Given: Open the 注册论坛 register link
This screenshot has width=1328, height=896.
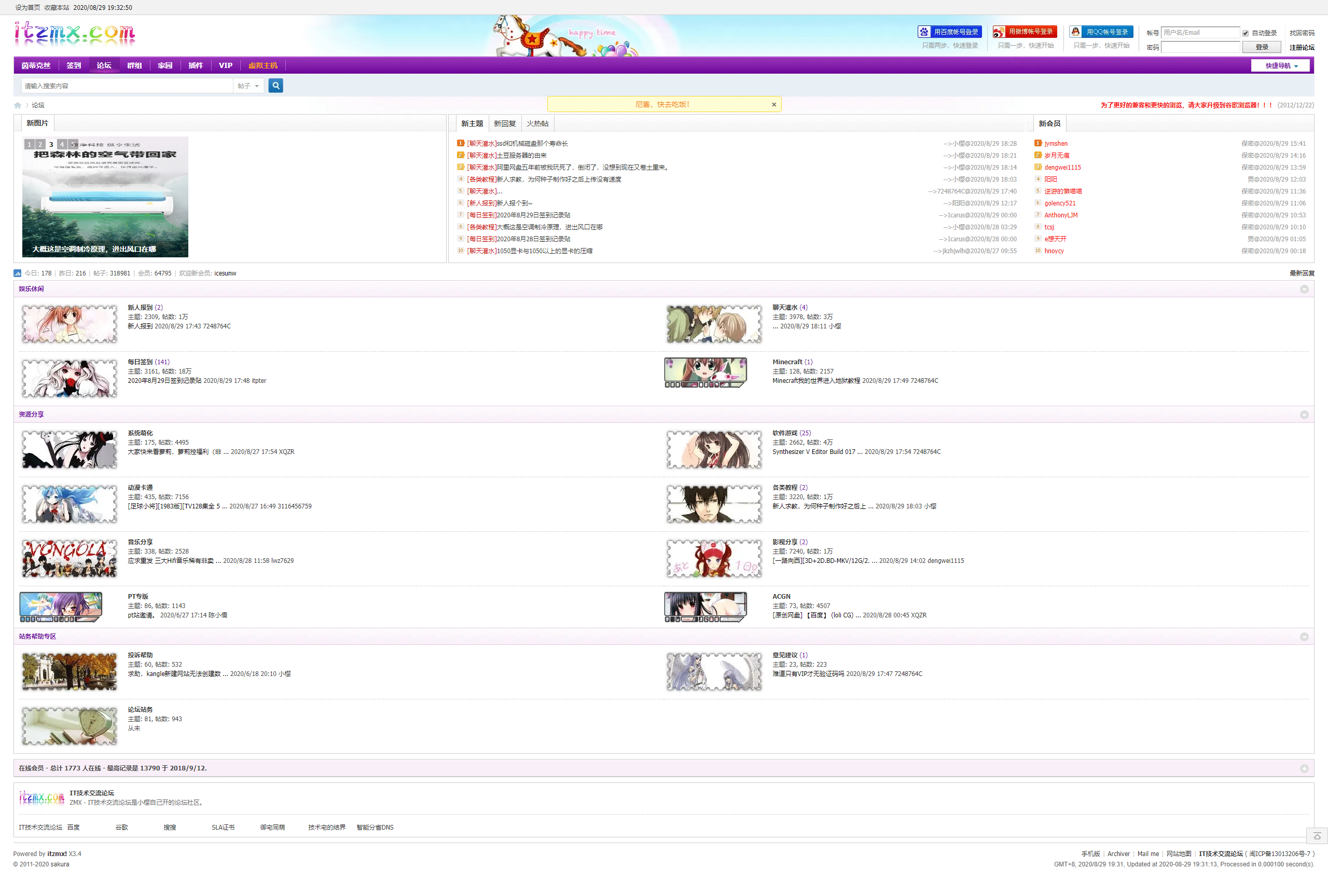Looking at the screenshot, I should (1301, 47).
